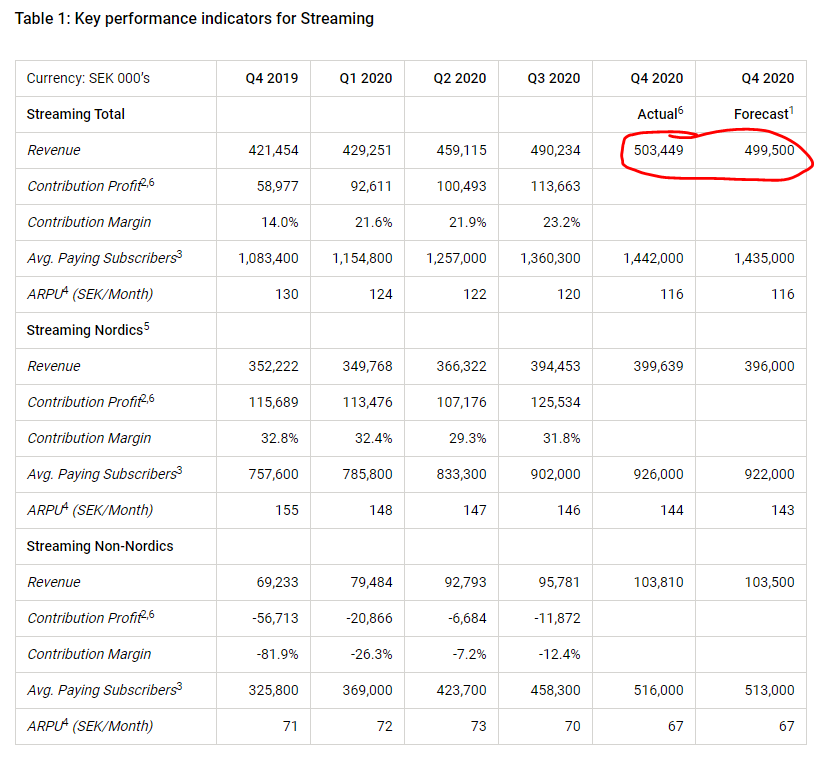Select the 399,639 Nordics revenue value

coord(657,366)
